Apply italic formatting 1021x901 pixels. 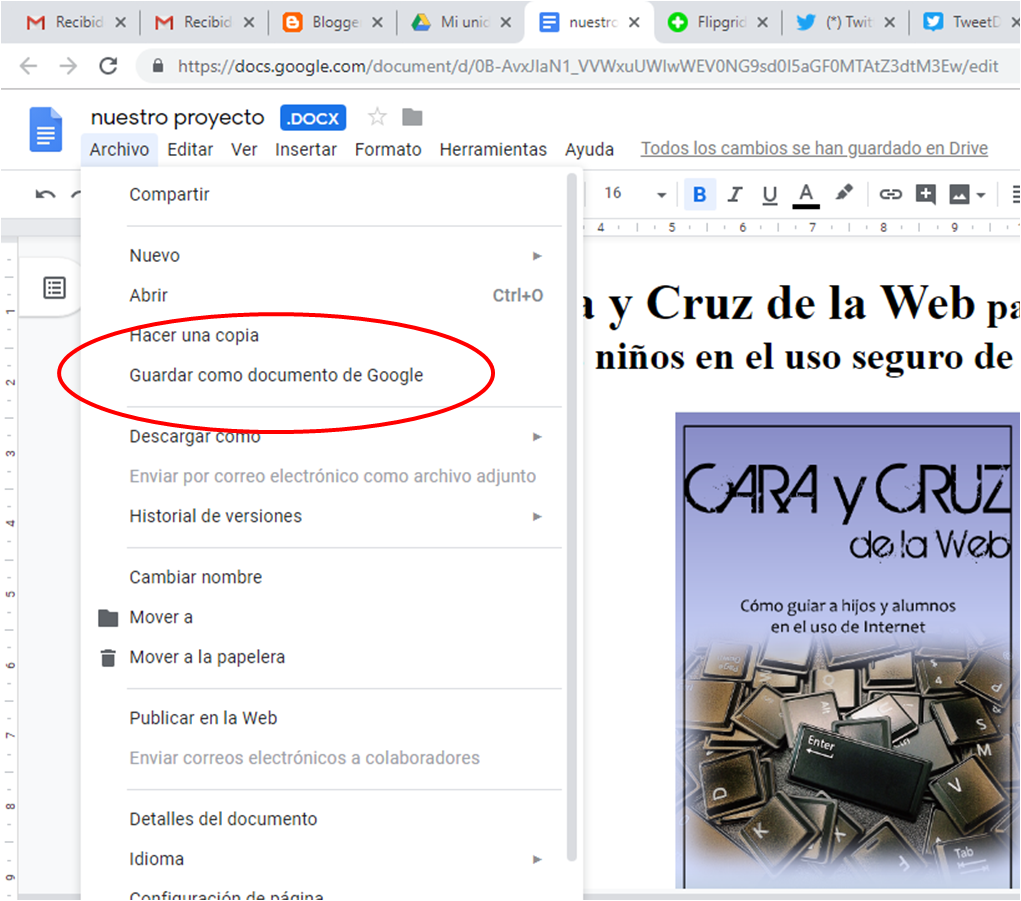click(x=735, y=194)
